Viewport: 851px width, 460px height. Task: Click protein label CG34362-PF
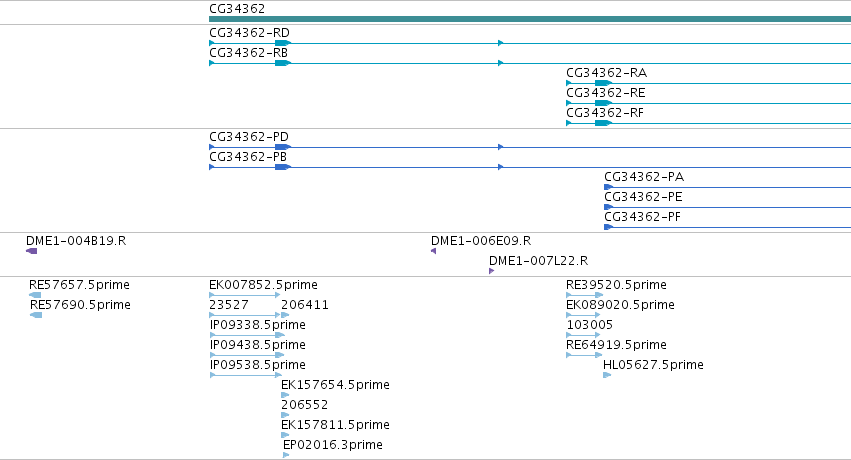(x=643, y=217)
